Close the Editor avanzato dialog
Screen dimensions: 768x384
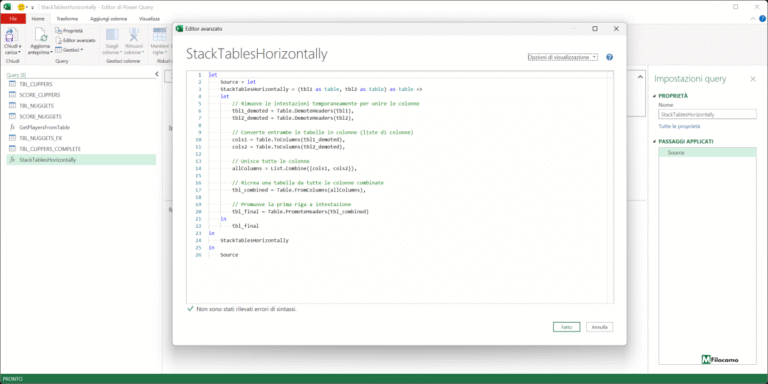pos(616,29)
